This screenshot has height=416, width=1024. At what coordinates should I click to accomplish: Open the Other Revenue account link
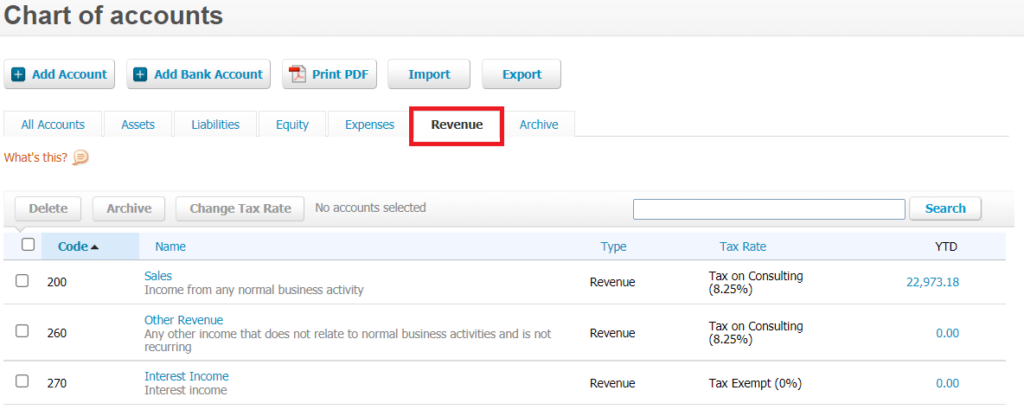coord(184,320)
